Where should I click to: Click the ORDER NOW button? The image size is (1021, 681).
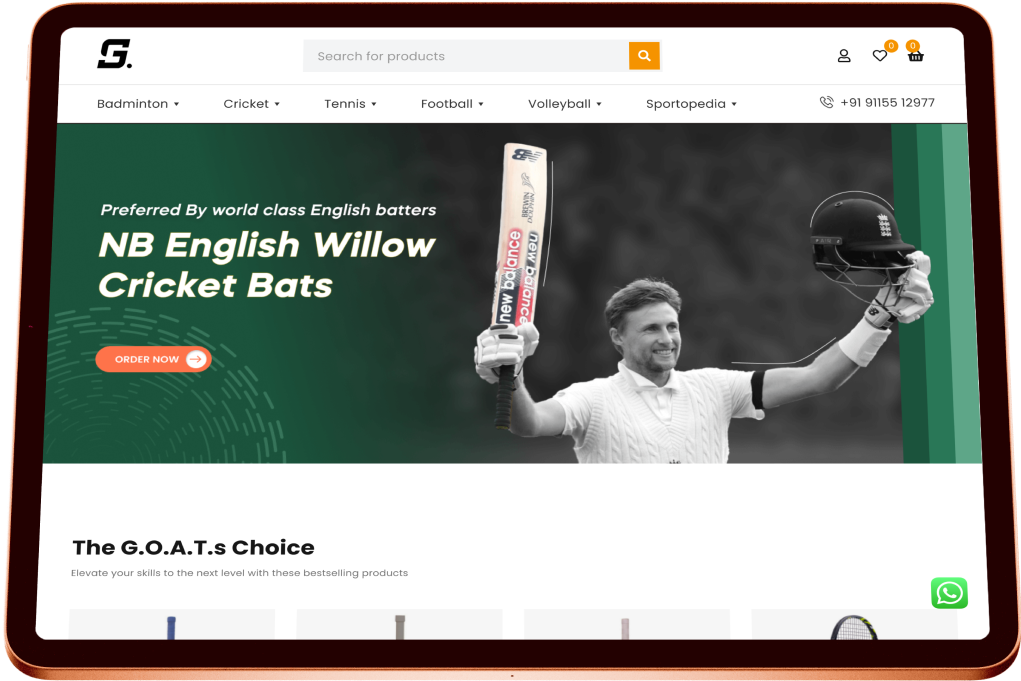pos(153,359)
